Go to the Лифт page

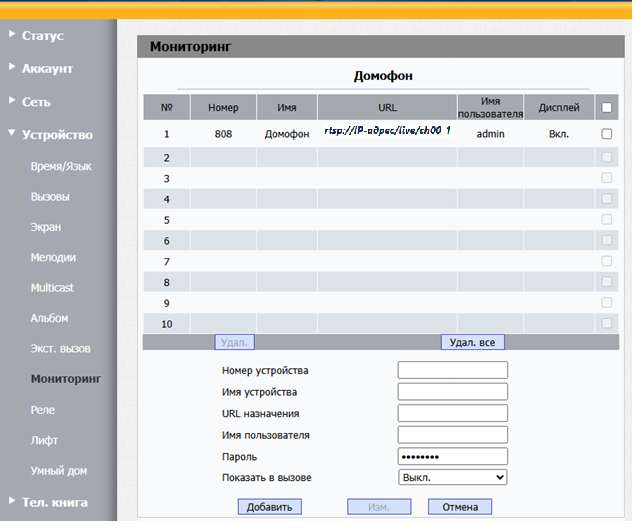[x=44, y=440]
